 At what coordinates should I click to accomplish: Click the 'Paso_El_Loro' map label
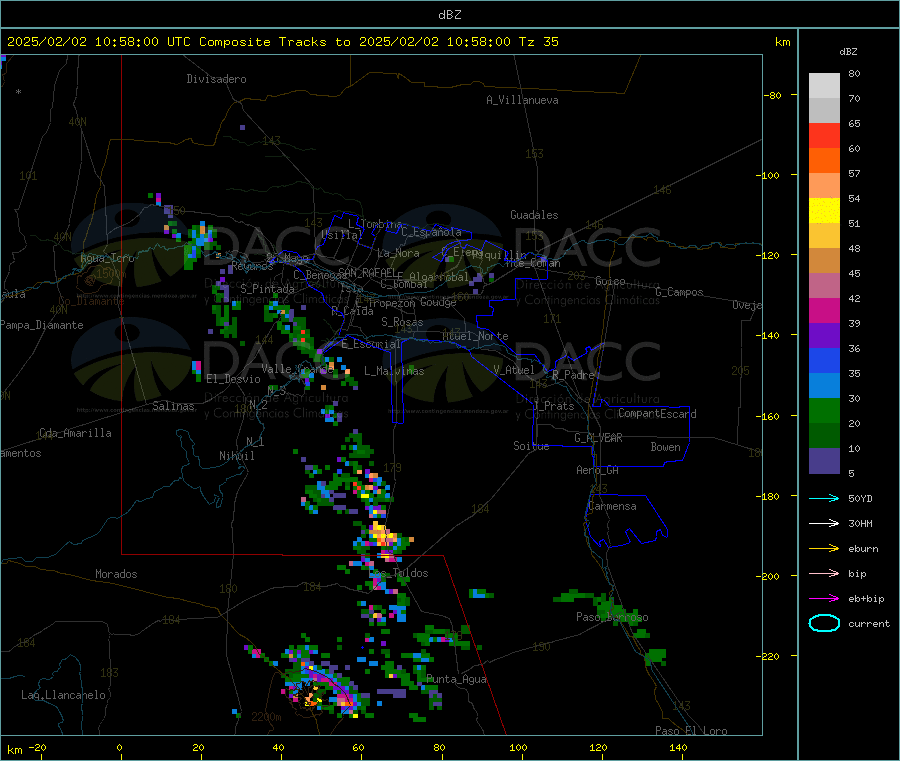[x=692, y=731]
